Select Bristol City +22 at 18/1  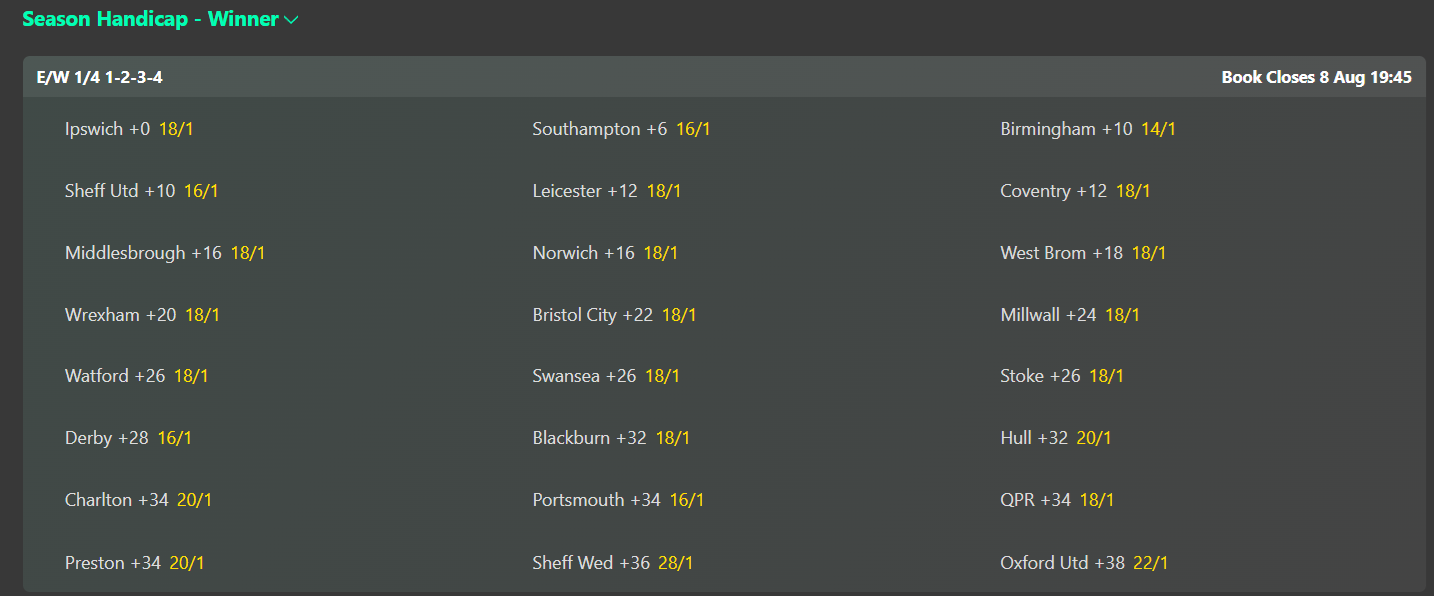[x=614, y=315]
